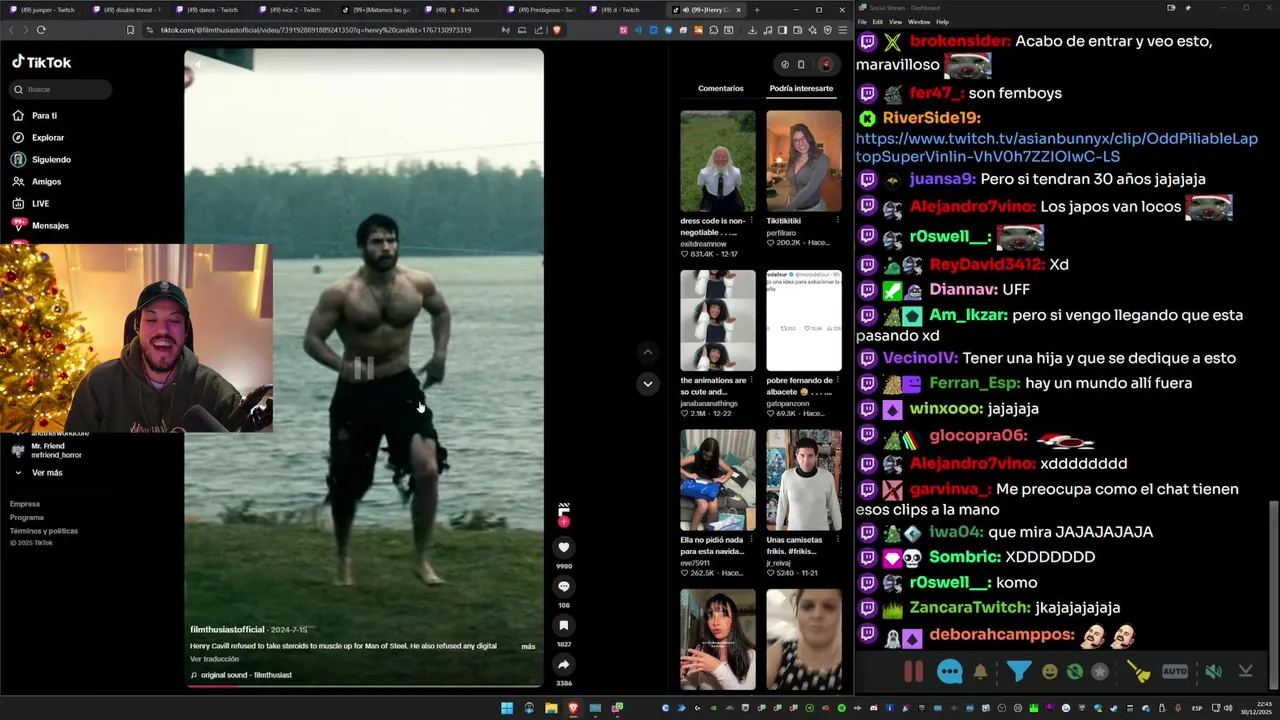Reload the page in the browser

[x=41, y=30]
